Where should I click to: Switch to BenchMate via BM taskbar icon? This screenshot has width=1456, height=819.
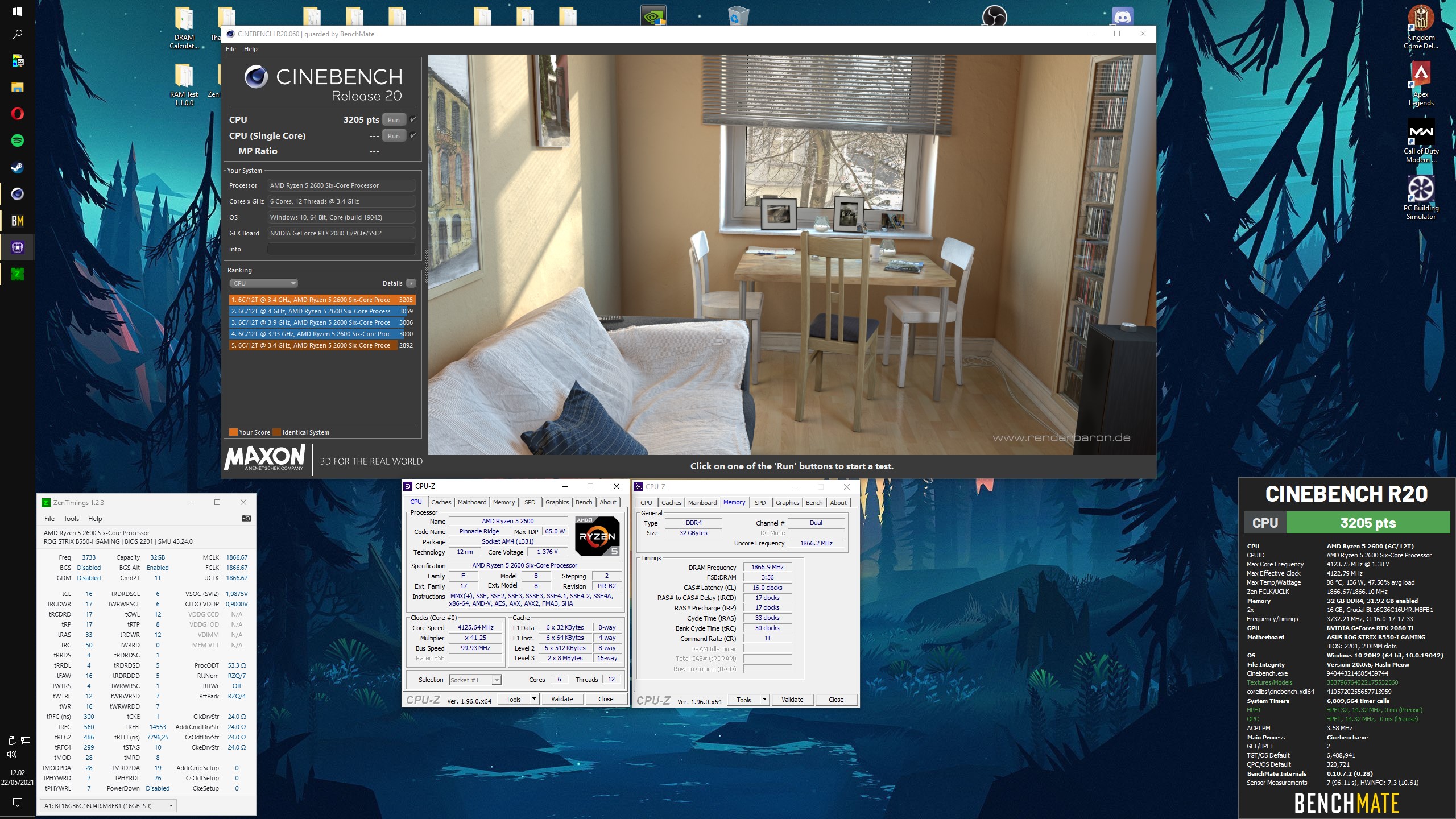[17, 221]
